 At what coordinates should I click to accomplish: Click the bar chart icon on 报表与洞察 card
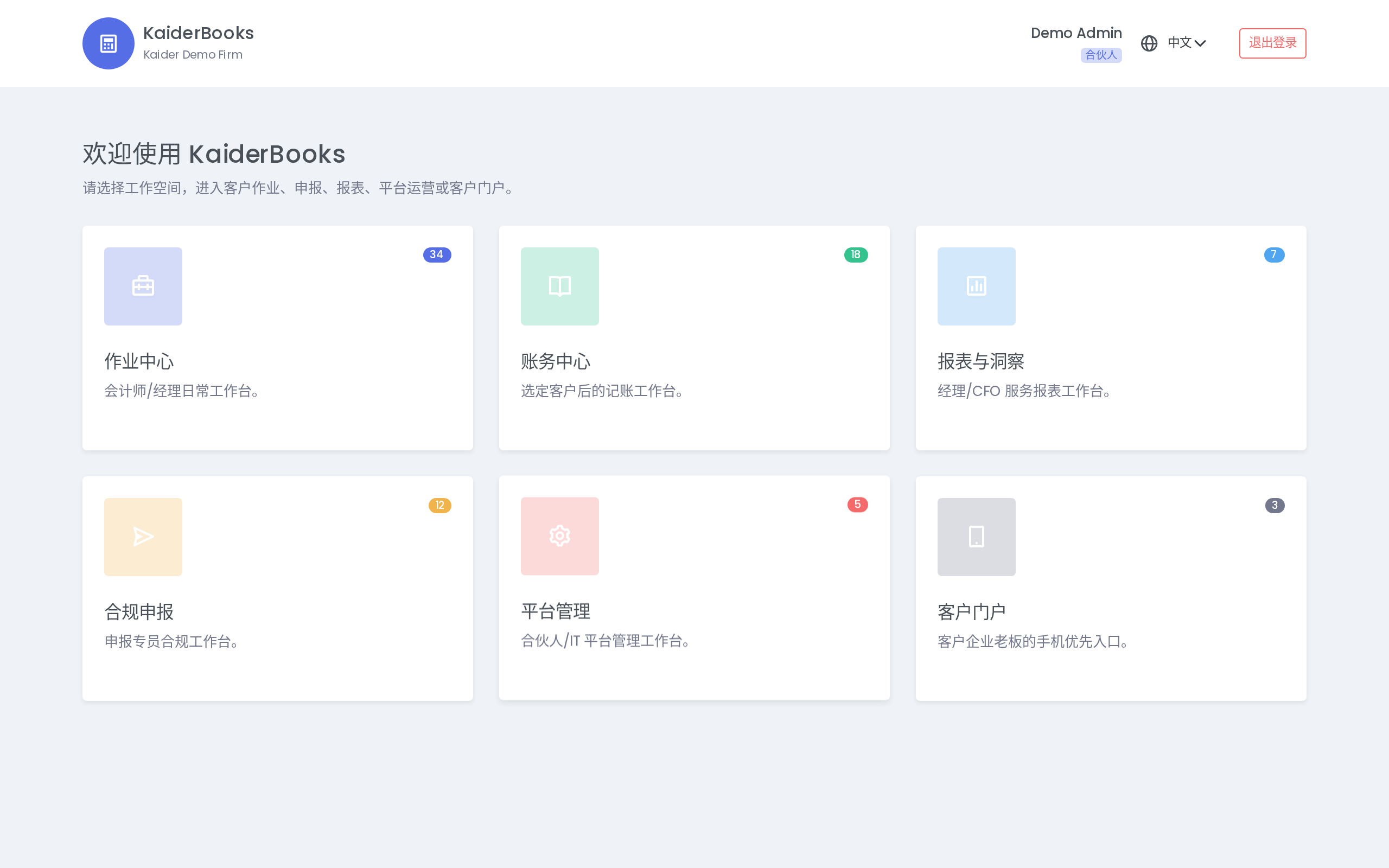[976, 286]
